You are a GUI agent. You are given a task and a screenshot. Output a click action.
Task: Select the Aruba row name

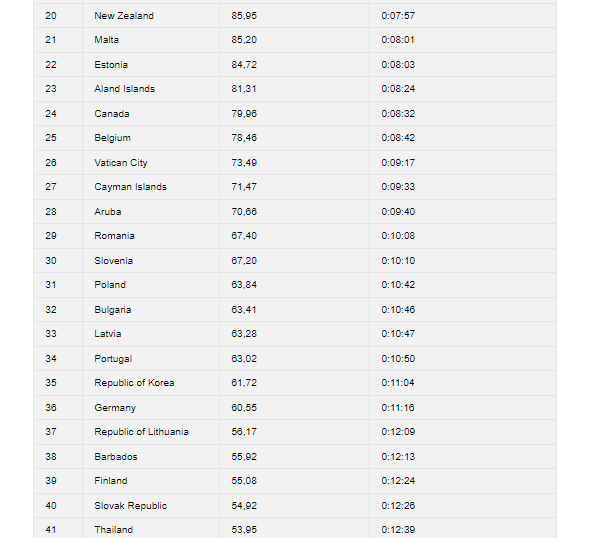coord(108,212)
